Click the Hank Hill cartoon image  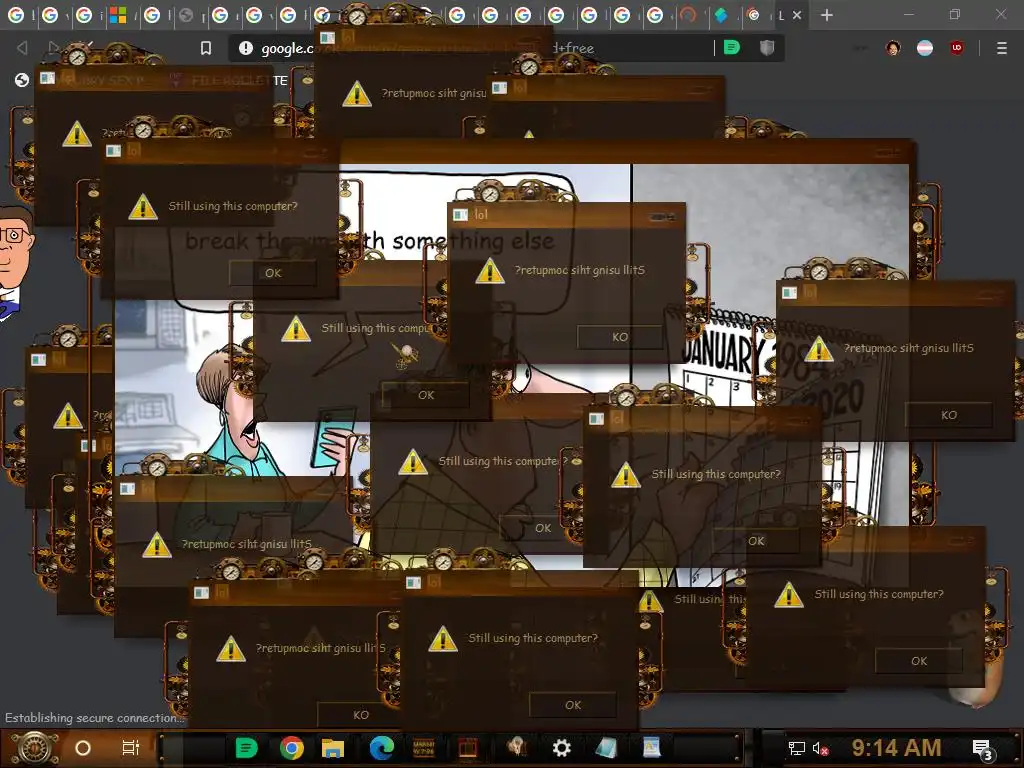coord(14,263)
